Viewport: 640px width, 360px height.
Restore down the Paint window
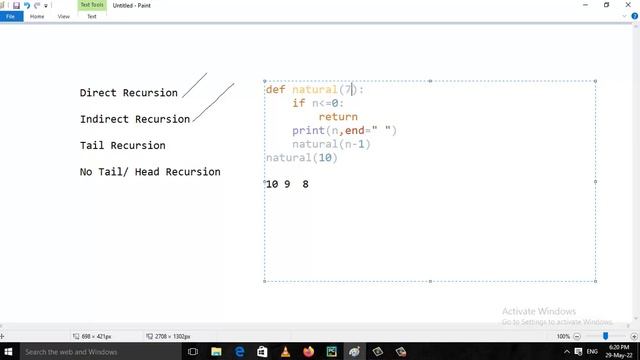point(607,5)
